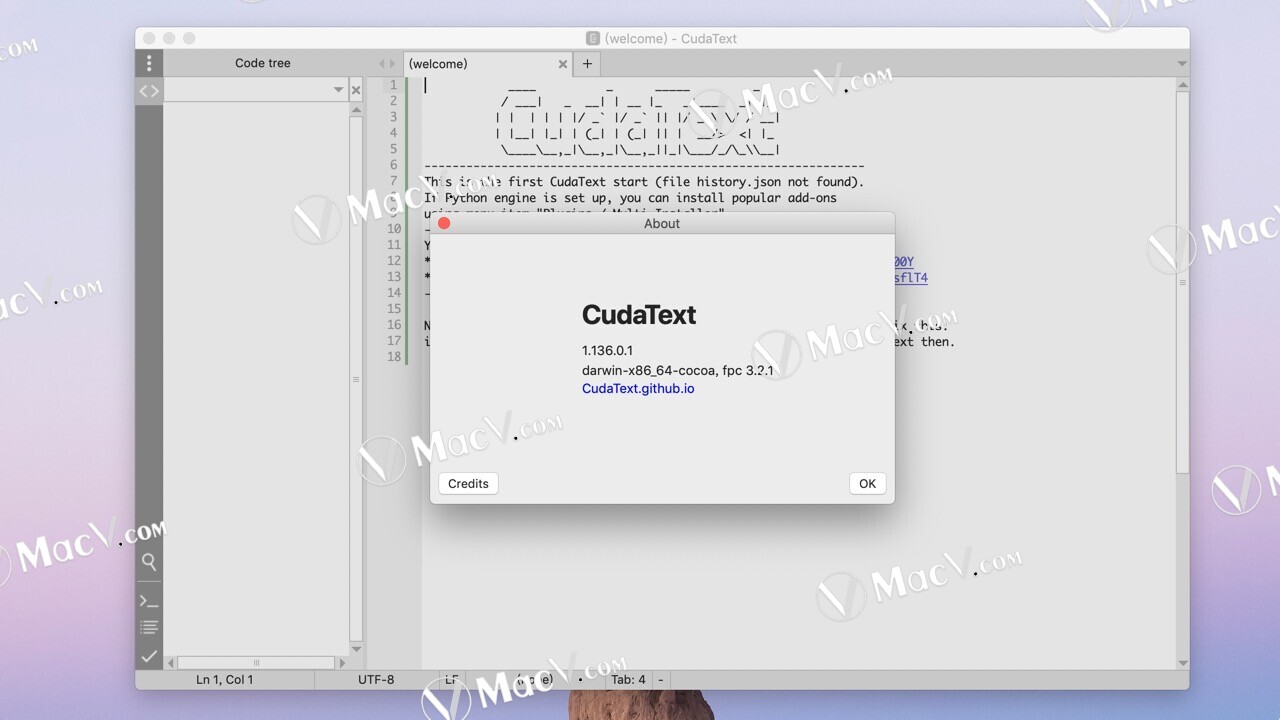Click the Validate checkmark sidebar icon

pos(149,656)
